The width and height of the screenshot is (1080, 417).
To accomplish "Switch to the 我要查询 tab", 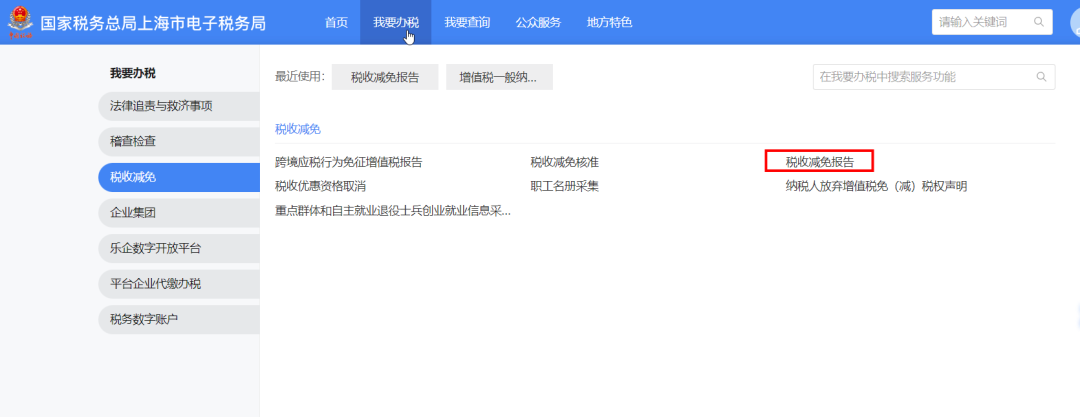I will (467, 22).
